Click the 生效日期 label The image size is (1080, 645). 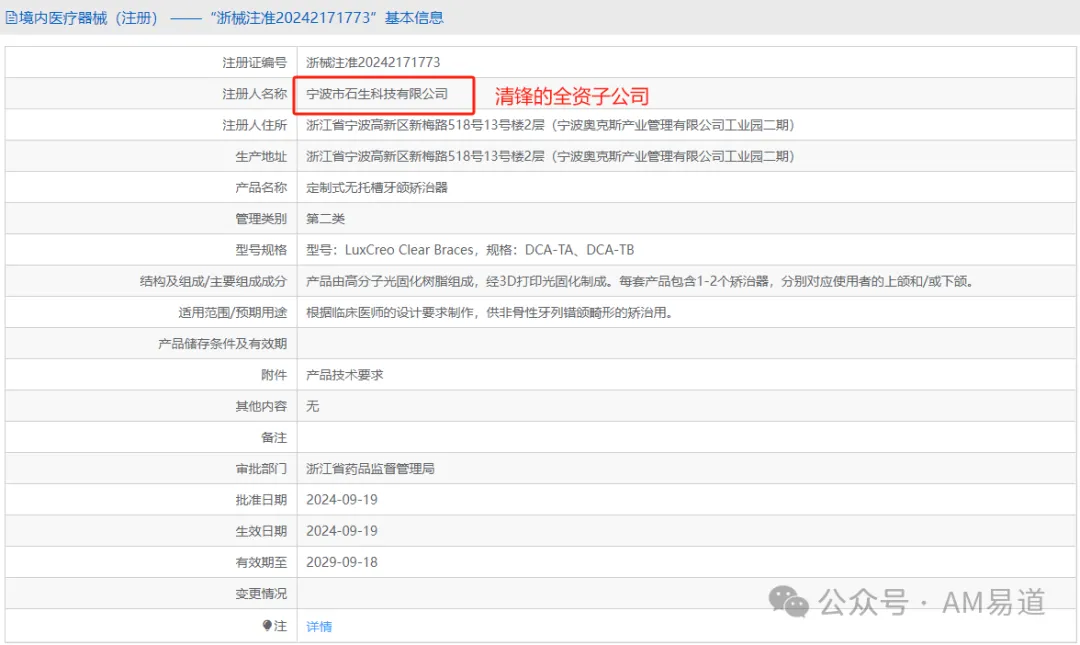click(x=261, y=531)
